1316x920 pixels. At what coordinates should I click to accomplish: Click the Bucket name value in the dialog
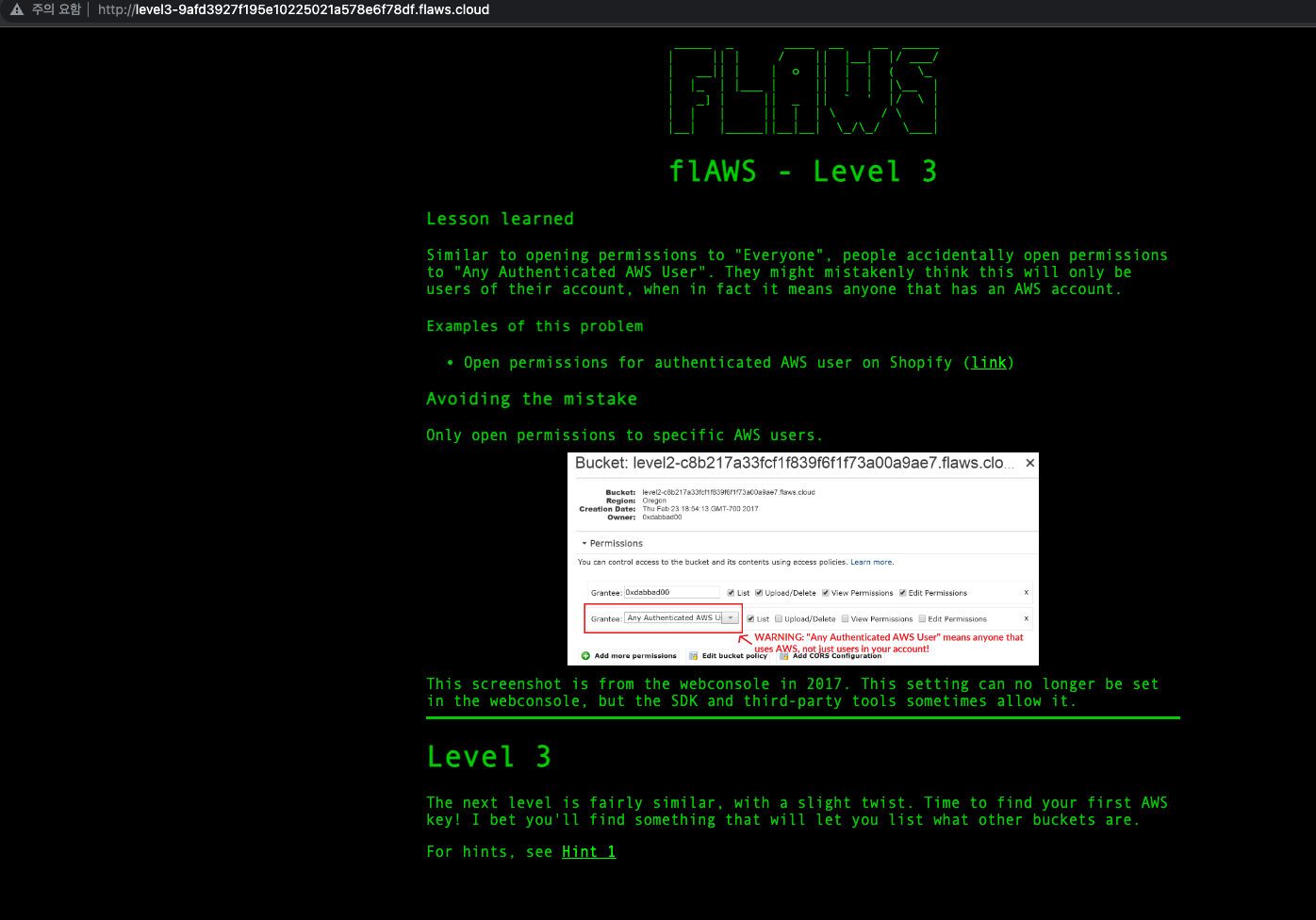point(728,492)
